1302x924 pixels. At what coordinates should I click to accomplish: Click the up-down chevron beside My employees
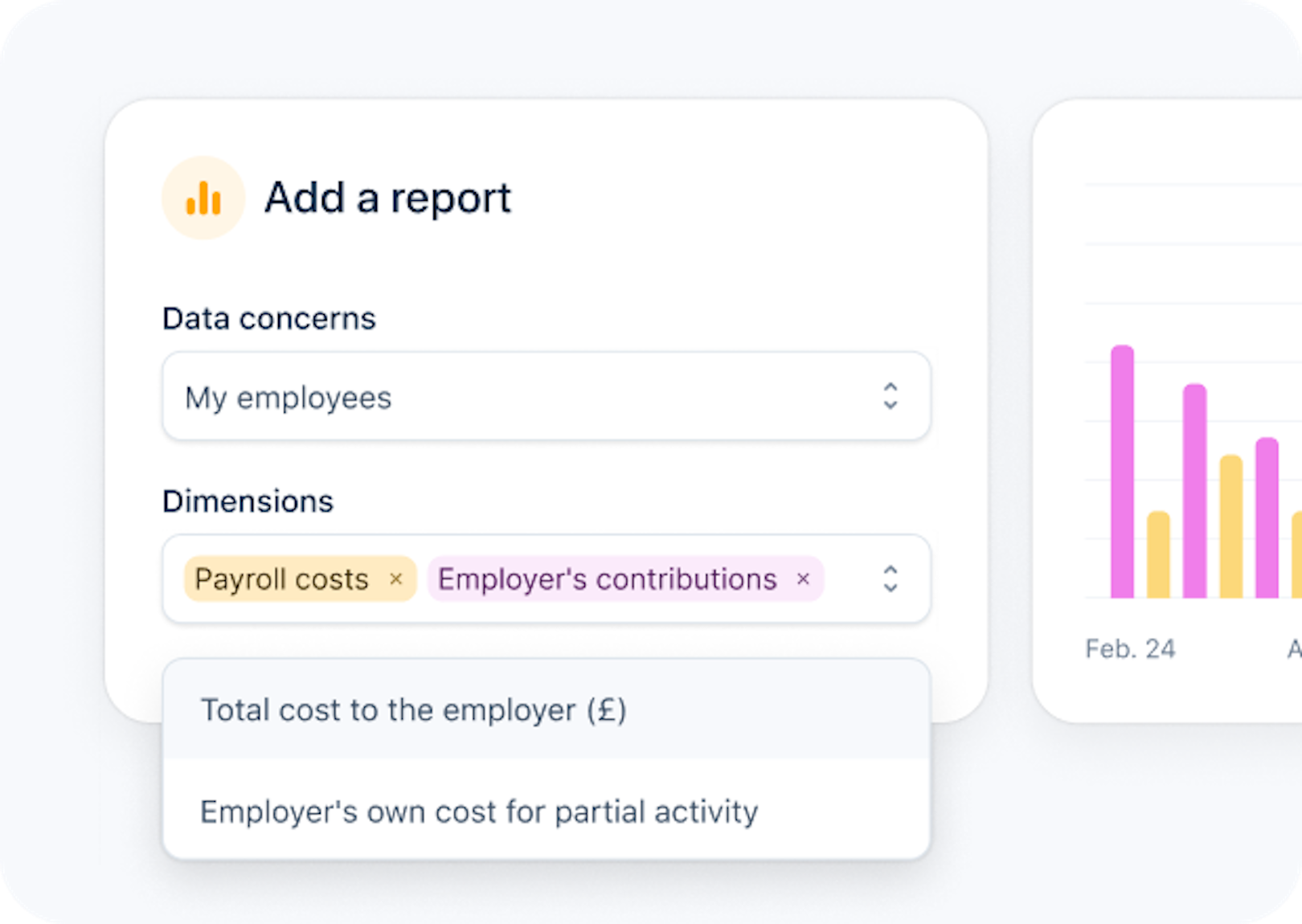tap(891, 397)
